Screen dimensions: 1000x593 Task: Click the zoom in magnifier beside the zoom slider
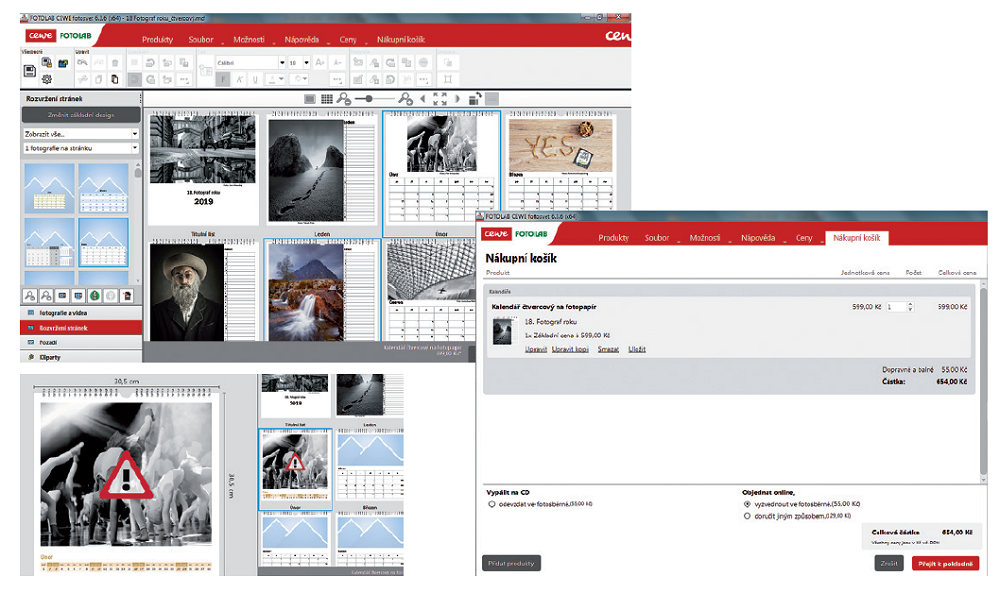(x=405, y=99)
